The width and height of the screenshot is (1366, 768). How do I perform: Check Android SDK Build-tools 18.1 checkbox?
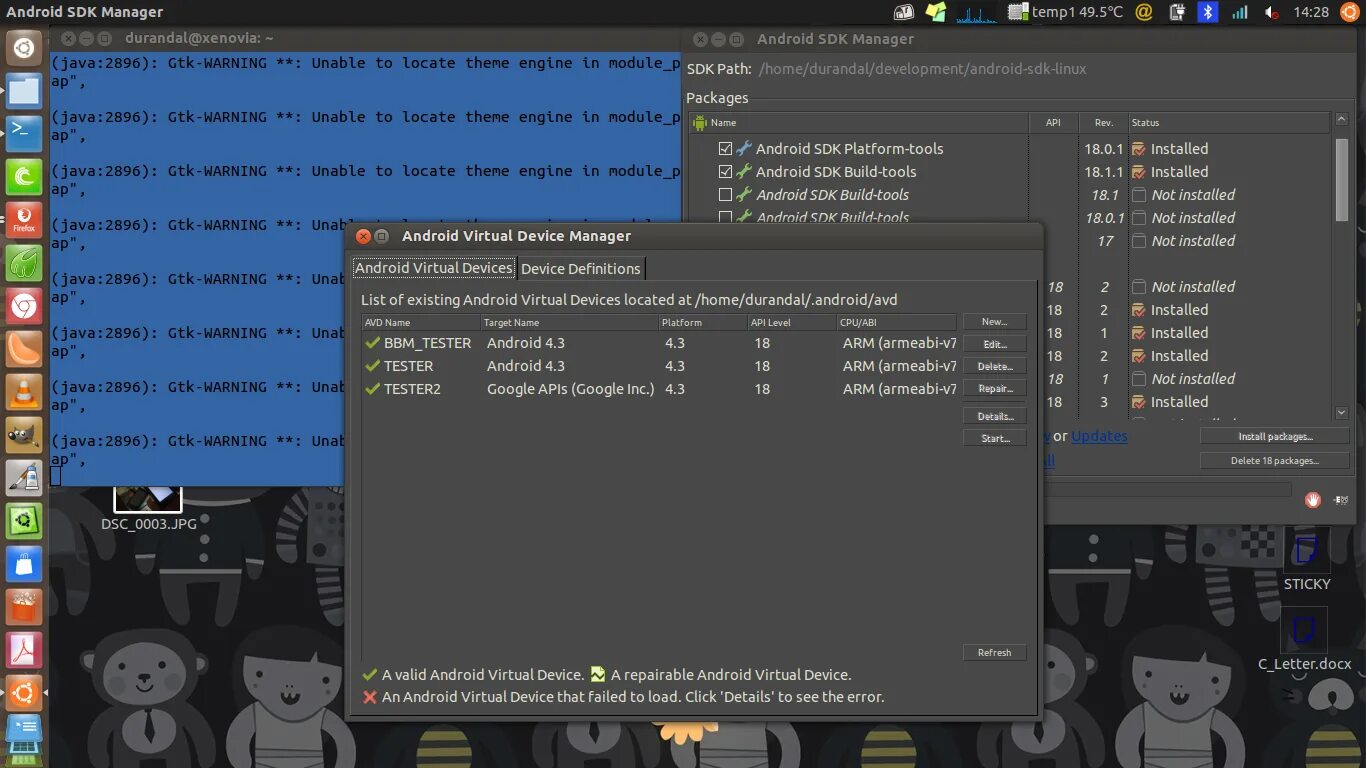(x=725, y=194)
